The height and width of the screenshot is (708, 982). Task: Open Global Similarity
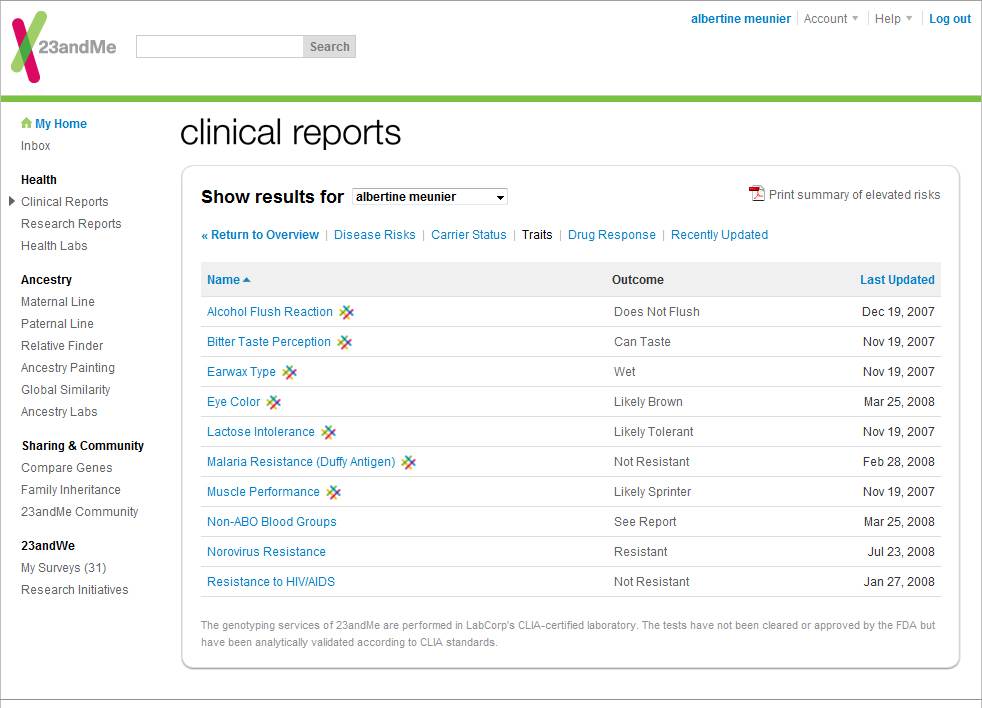click(x=66, y=390)
